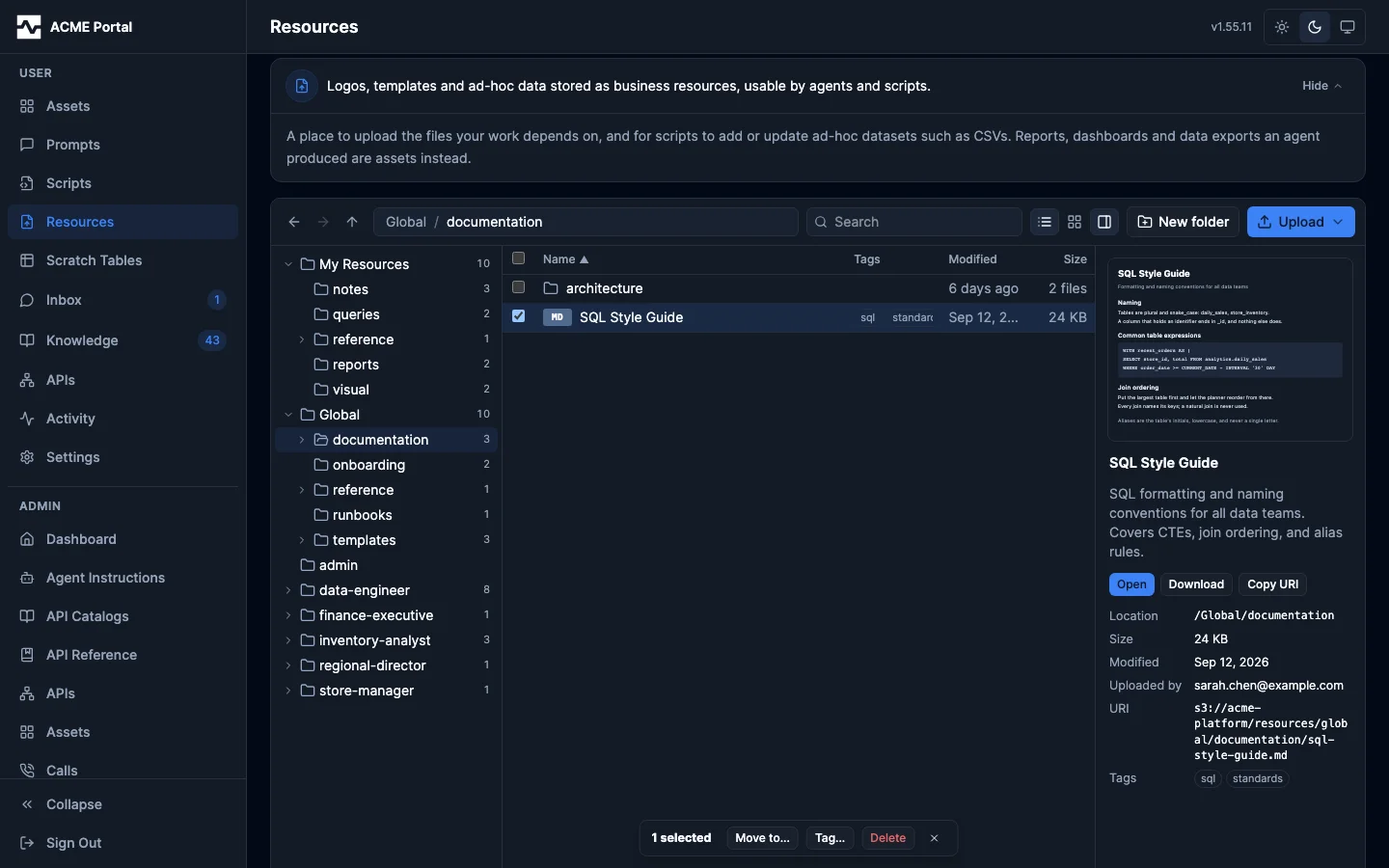The width and height of the screenshot is (1389, 868).
Task: Expand the templates folder in tree
Action: tap(302, 540)
